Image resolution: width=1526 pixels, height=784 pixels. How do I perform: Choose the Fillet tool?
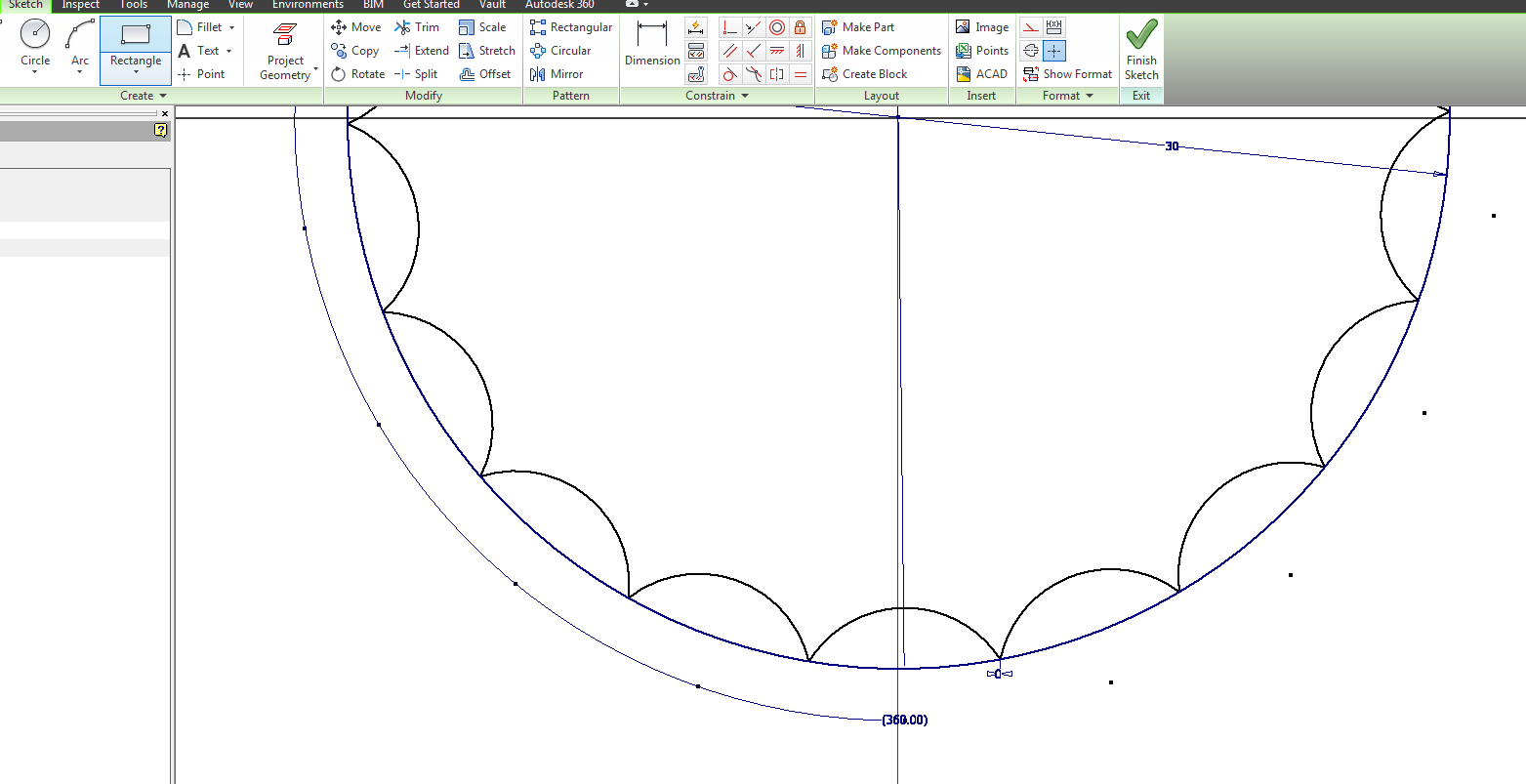(200, 27)
